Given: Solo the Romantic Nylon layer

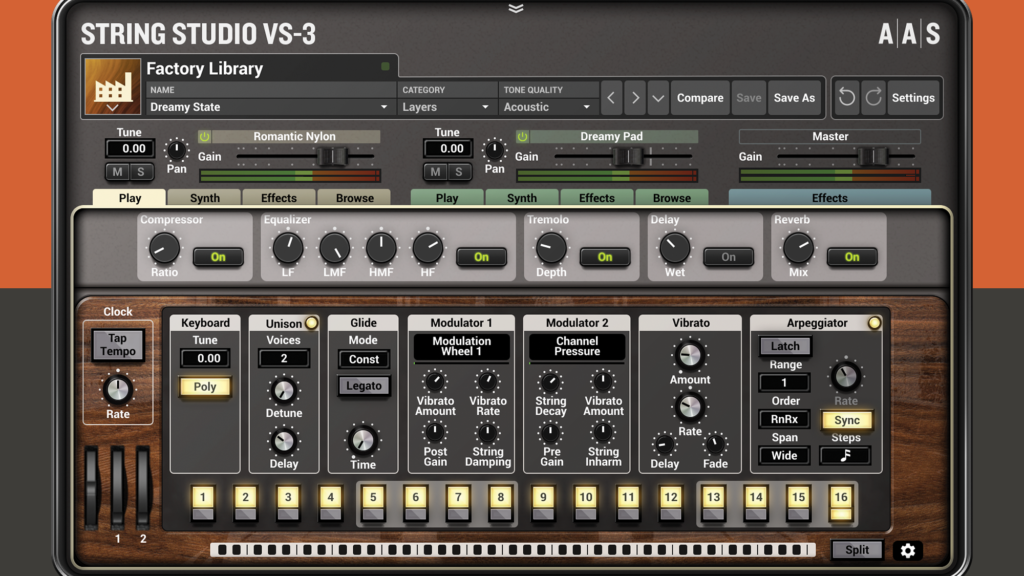Looking at the screenshot, I should [141, 172].
